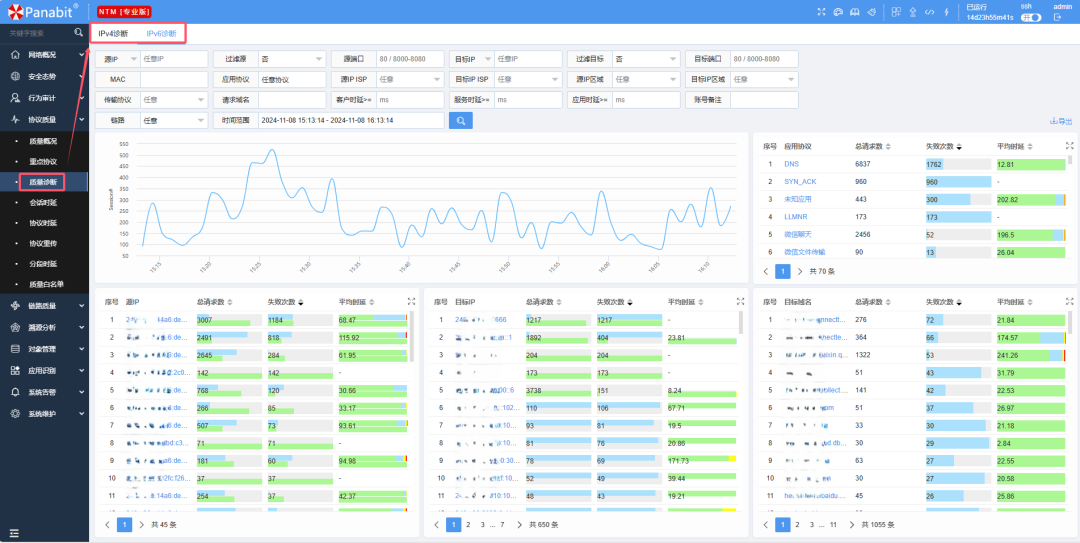This screenshot has width=1080, height=543.
Task: Expand the application protocol table fullscreen
Action: 1070,146
